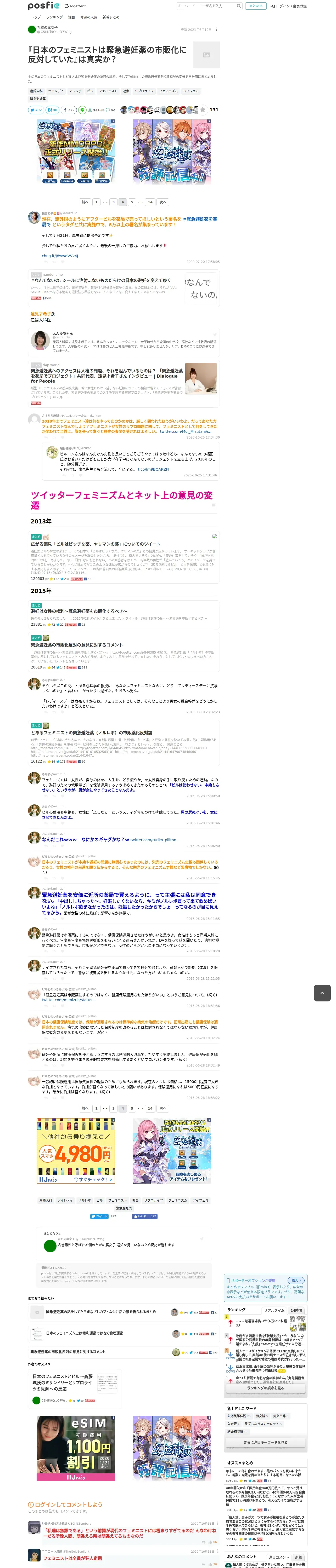Screen dimensions: 336x1568
Task: Go to previous page with top 前へ button
Action: point(85,202)
